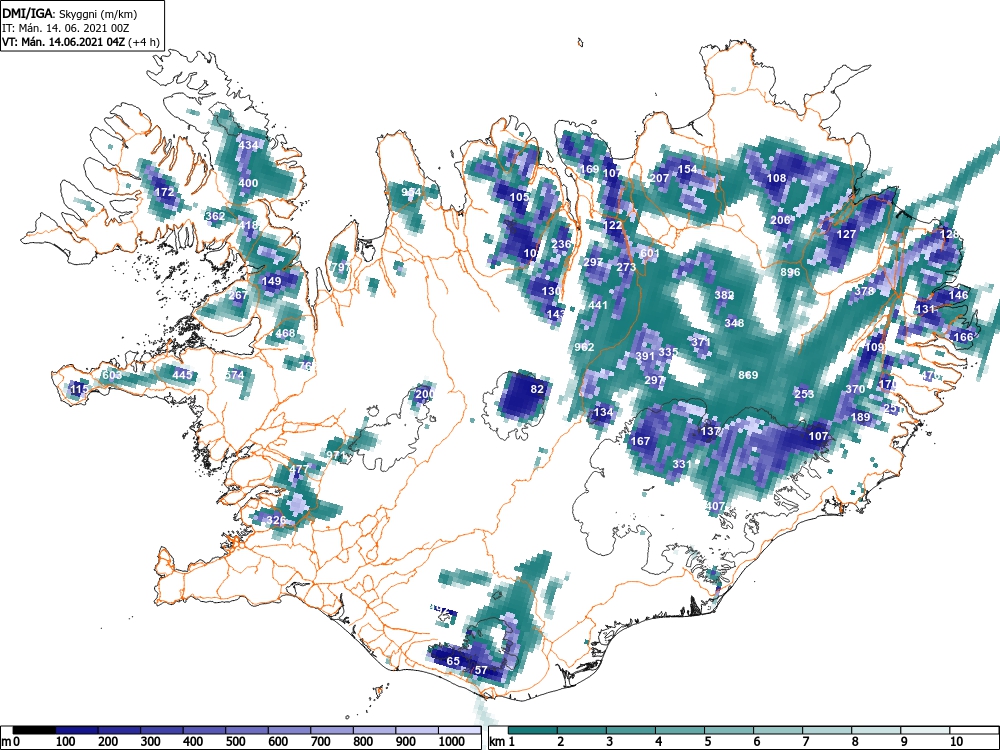Click the visibility value 207 on the map
This screenshot has width=1000, height=750.
(659, 178)
